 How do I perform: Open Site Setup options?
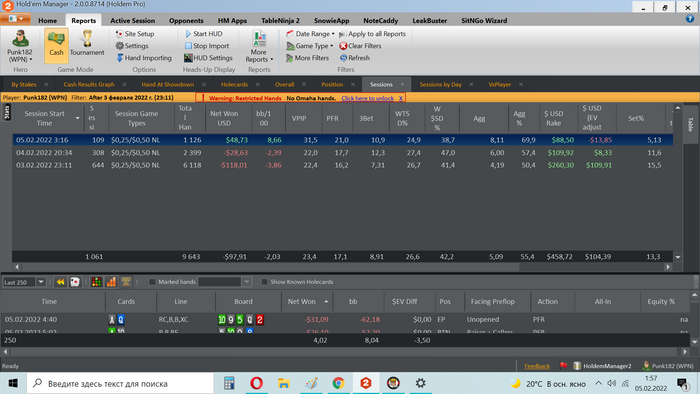click(135, 34)
